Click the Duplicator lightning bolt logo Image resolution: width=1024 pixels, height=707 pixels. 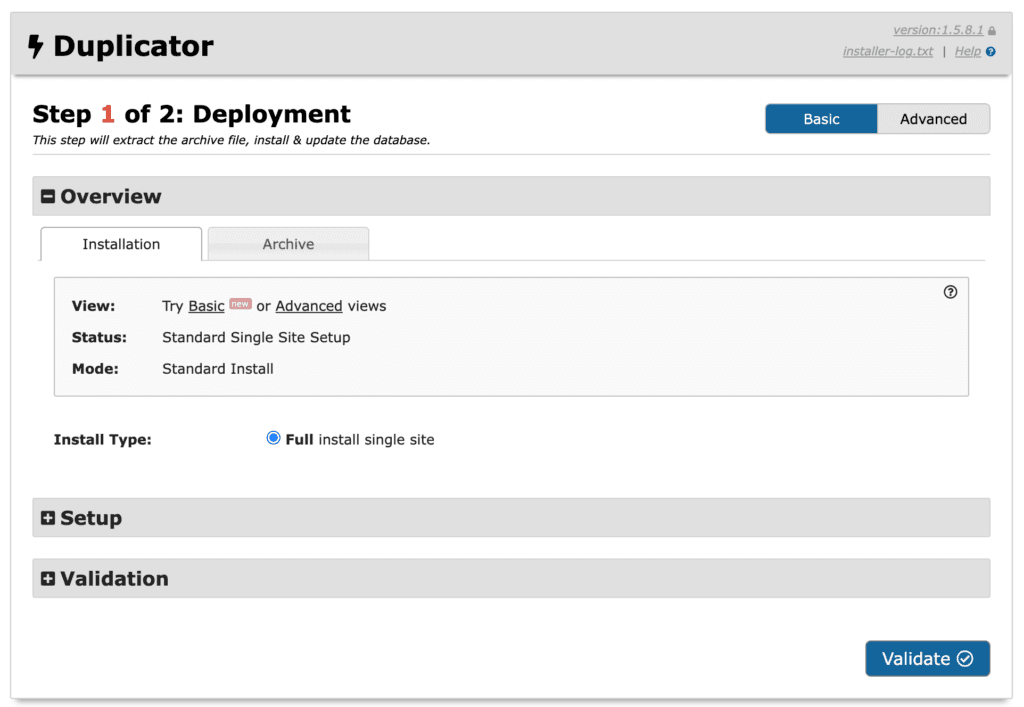point(36,45)
